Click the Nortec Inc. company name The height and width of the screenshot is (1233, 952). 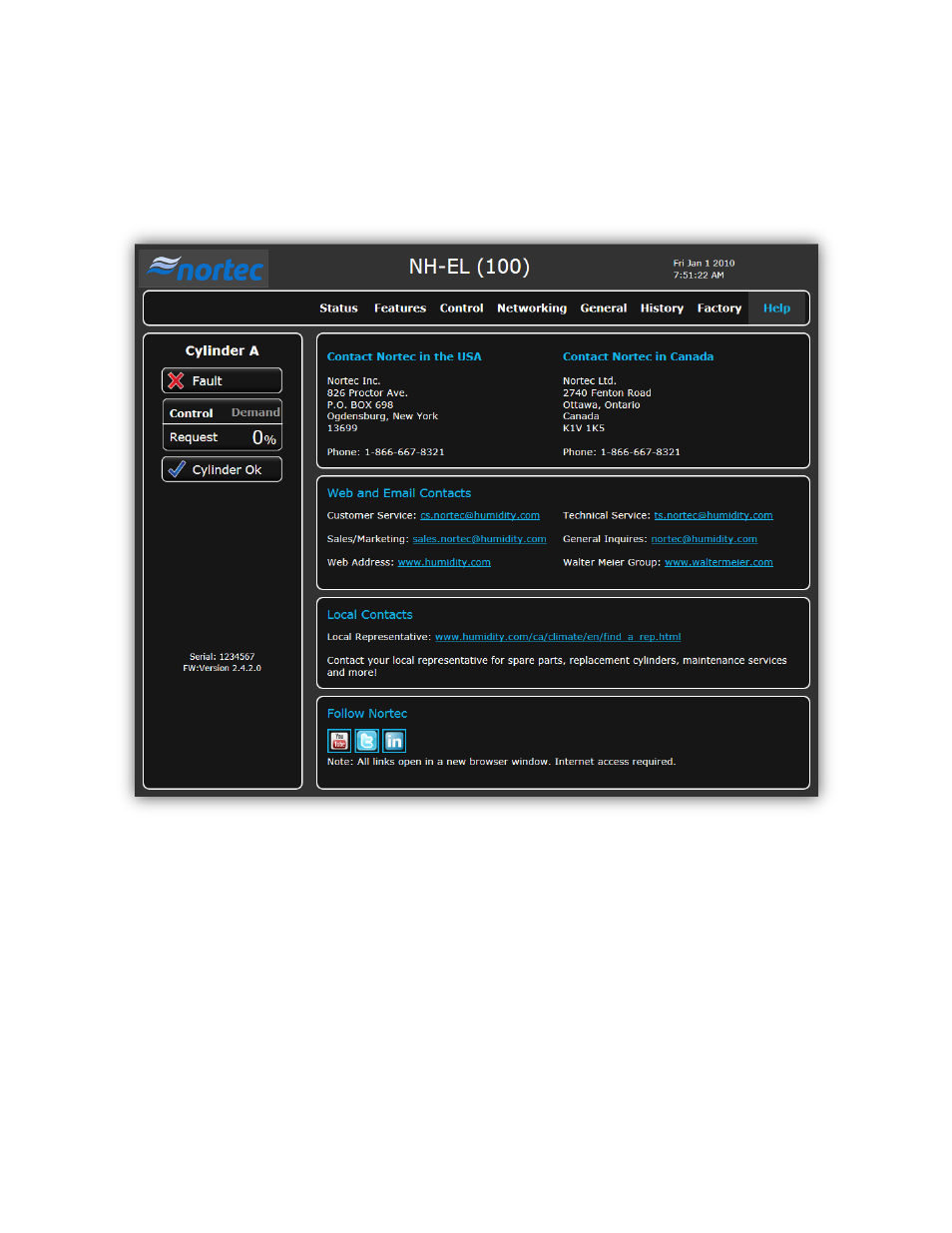pos(353,381)
